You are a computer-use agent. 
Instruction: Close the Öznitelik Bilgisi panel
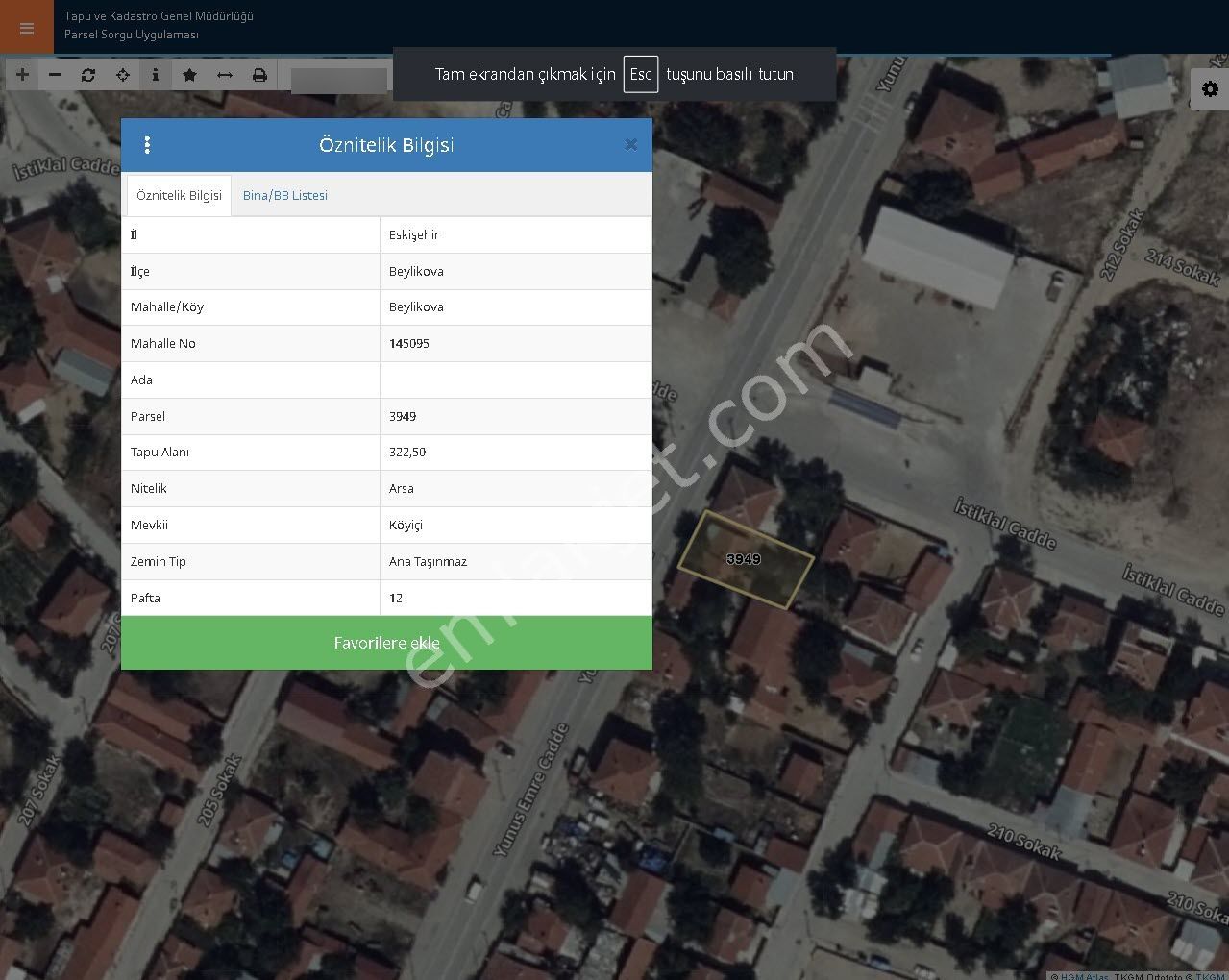[x=630, y=144]
